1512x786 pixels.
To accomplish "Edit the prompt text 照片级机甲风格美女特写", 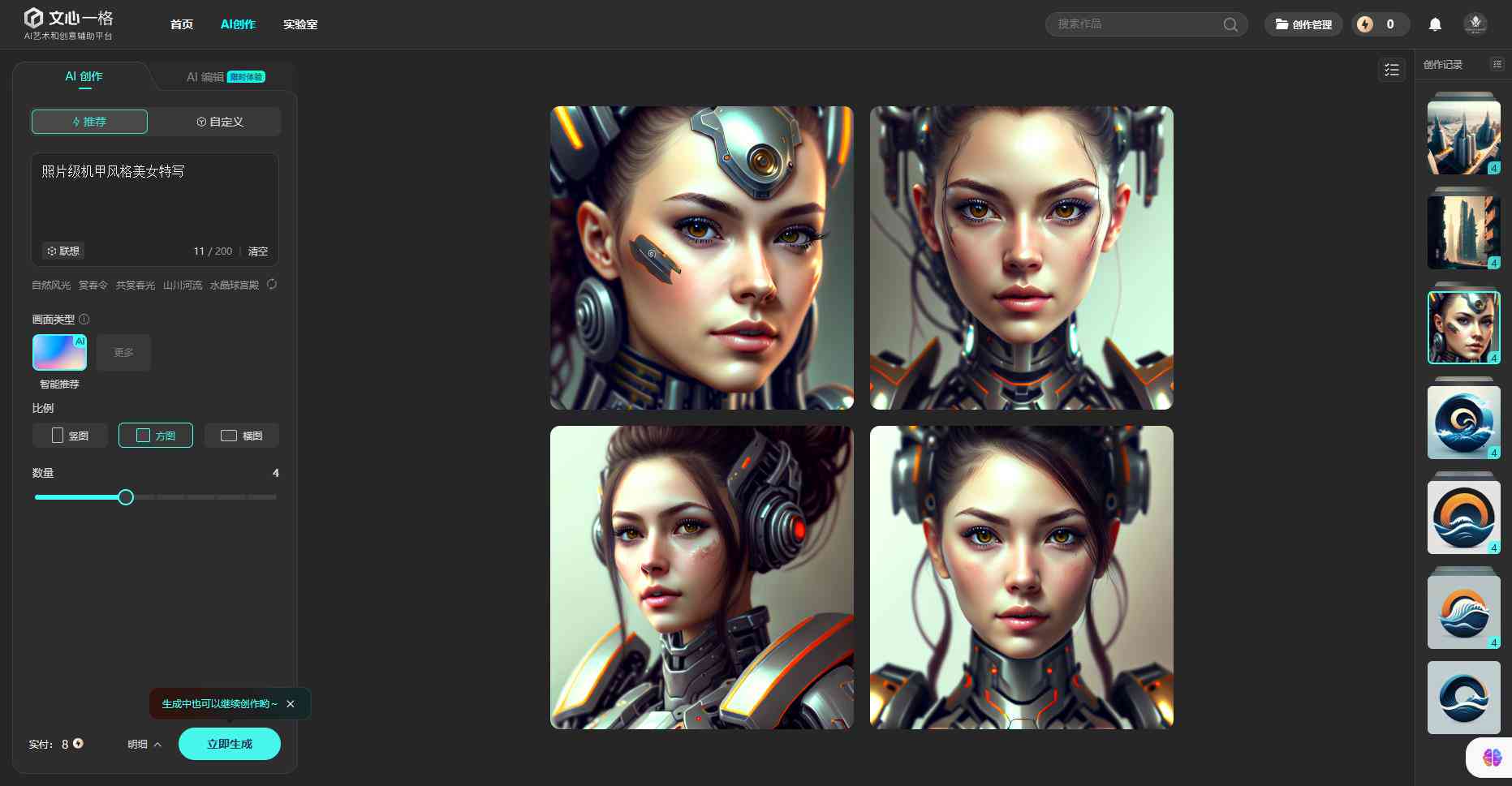I will (x=113, y=171).
